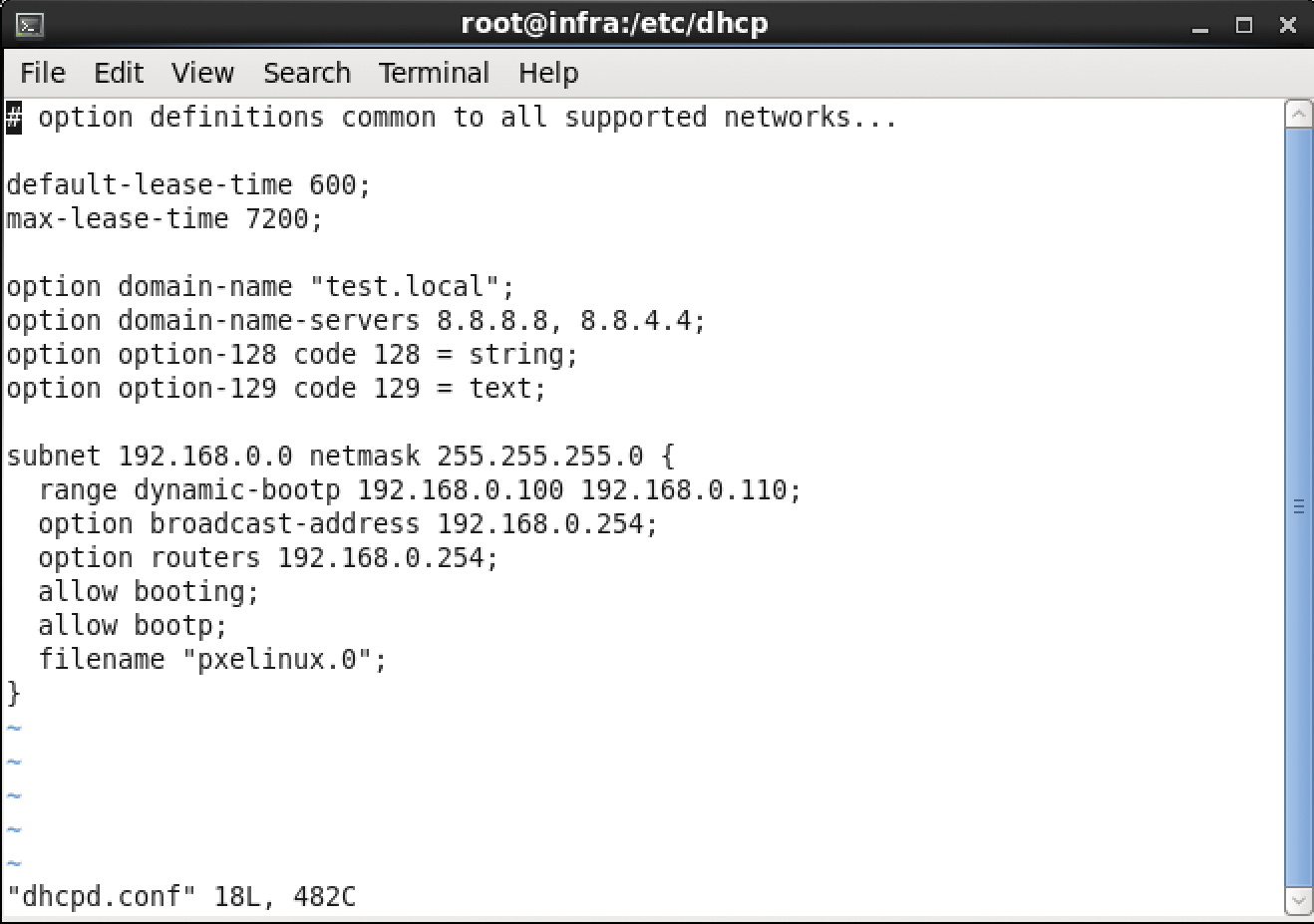
Task: Open the Search menu
Action: coord(307,73)
